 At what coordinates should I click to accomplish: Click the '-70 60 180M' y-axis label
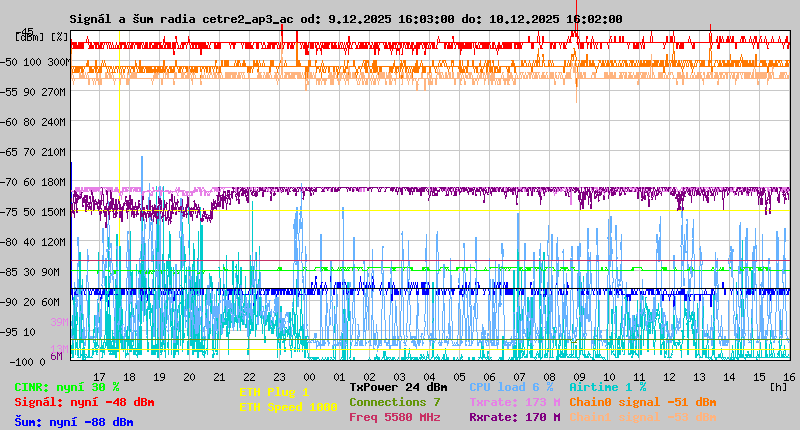tap(33, 182)
